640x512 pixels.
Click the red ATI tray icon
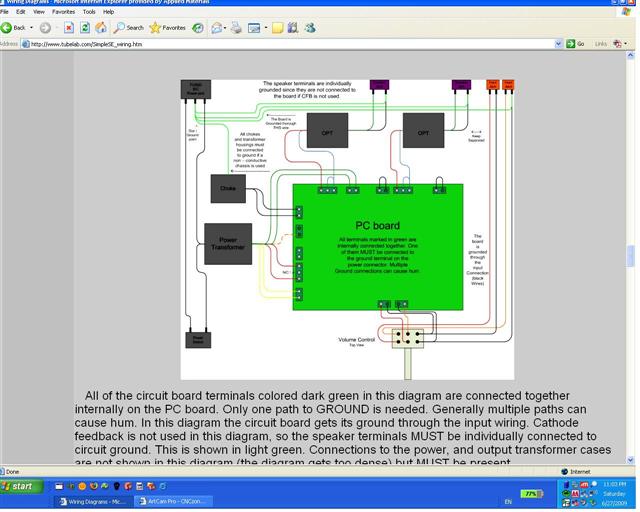(x=584, y=485)
